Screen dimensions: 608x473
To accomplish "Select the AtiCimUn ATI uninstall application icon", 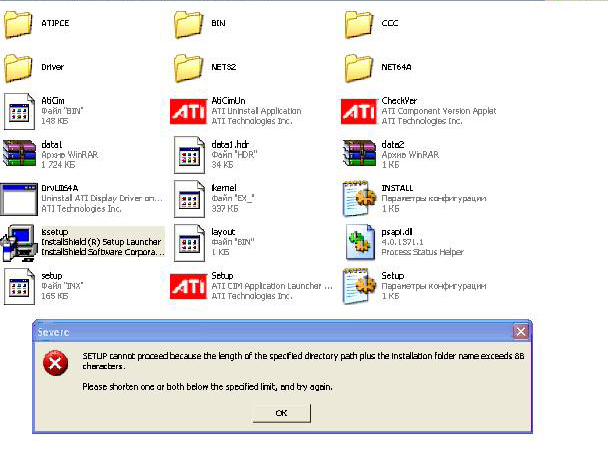I will (x=188, y=112).
